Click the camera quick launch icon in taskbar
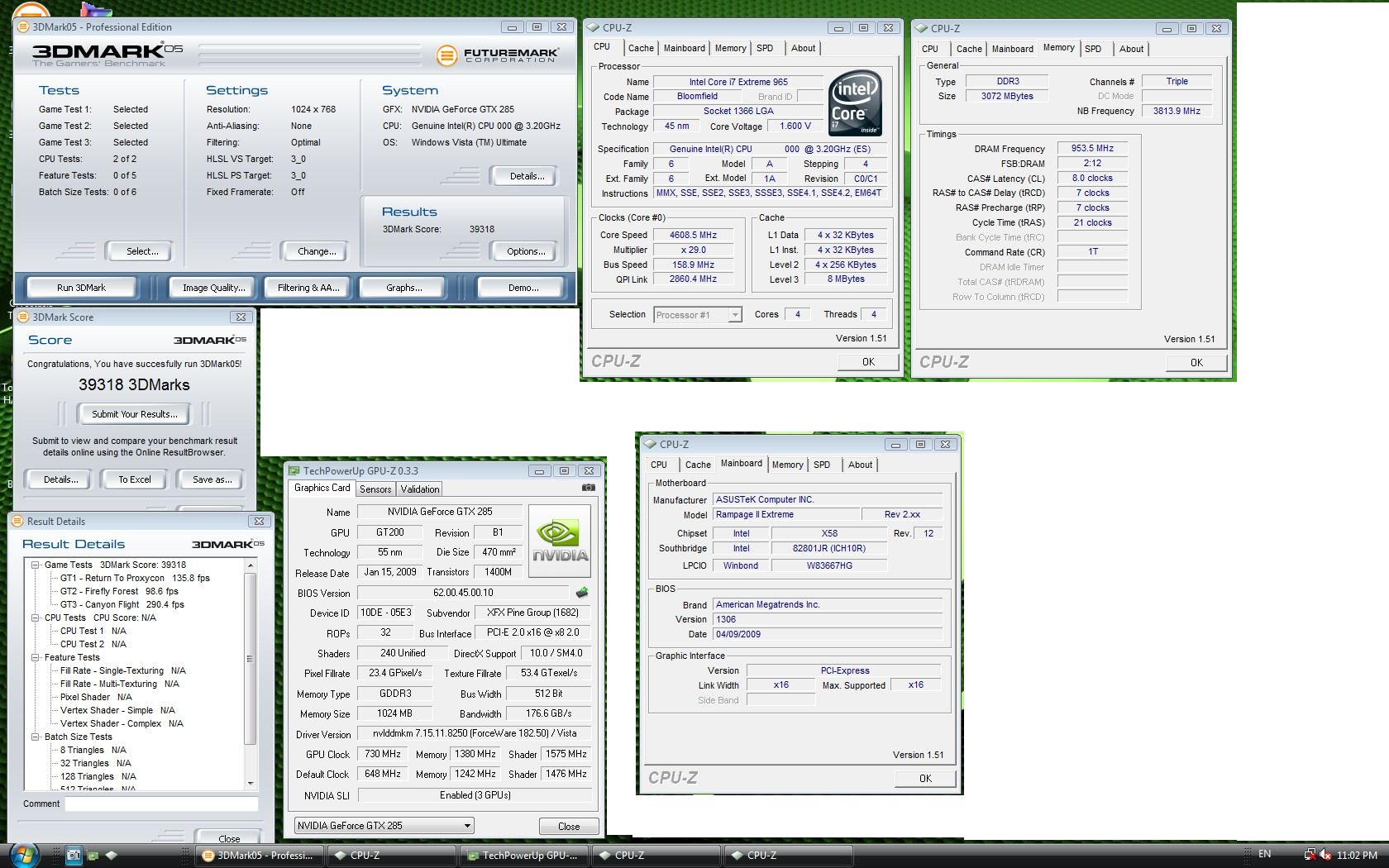1389x868 pixels. (x=74, y=855)
